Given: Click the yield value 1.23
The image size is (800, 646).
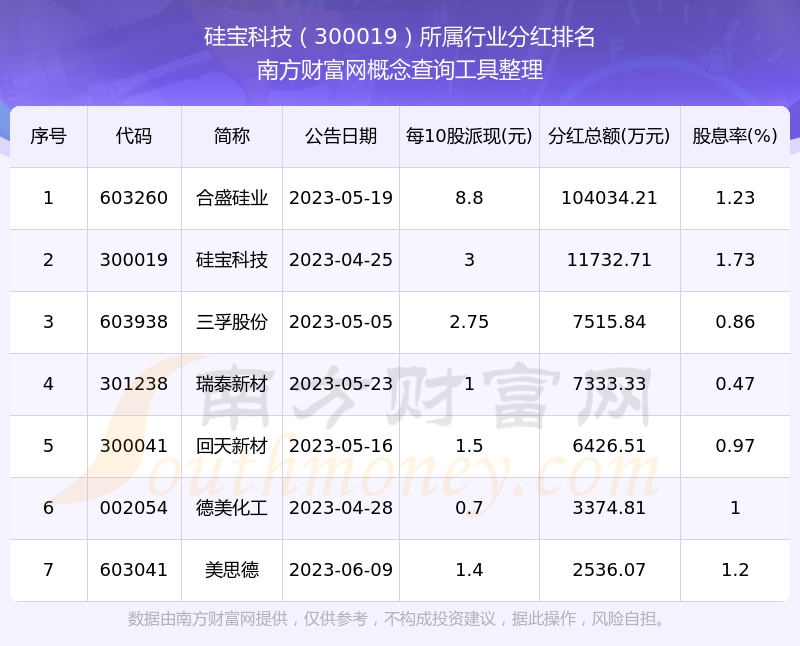Looking at the screenshot, I should click(735, 198).
